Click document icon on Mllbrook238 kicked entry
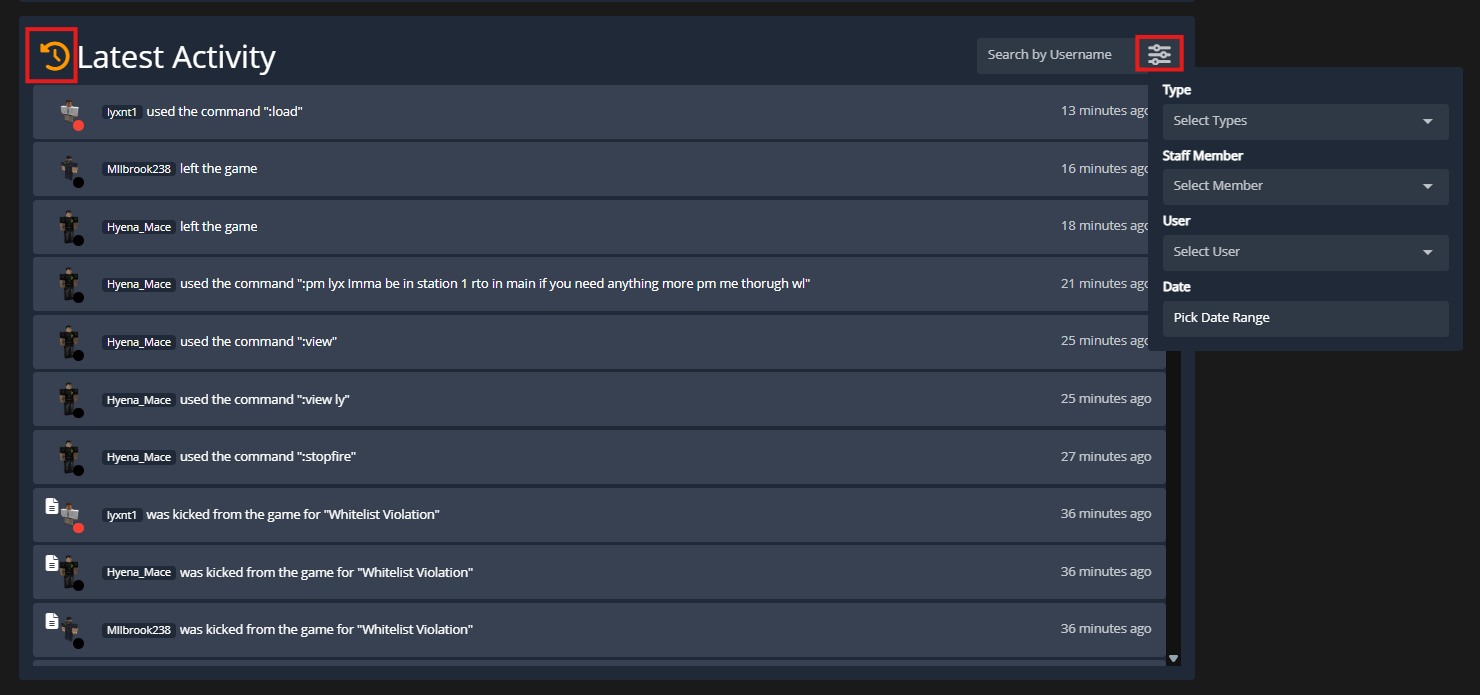The height and width of the screenshot is (695, 1480). click(x=52, y=621)
